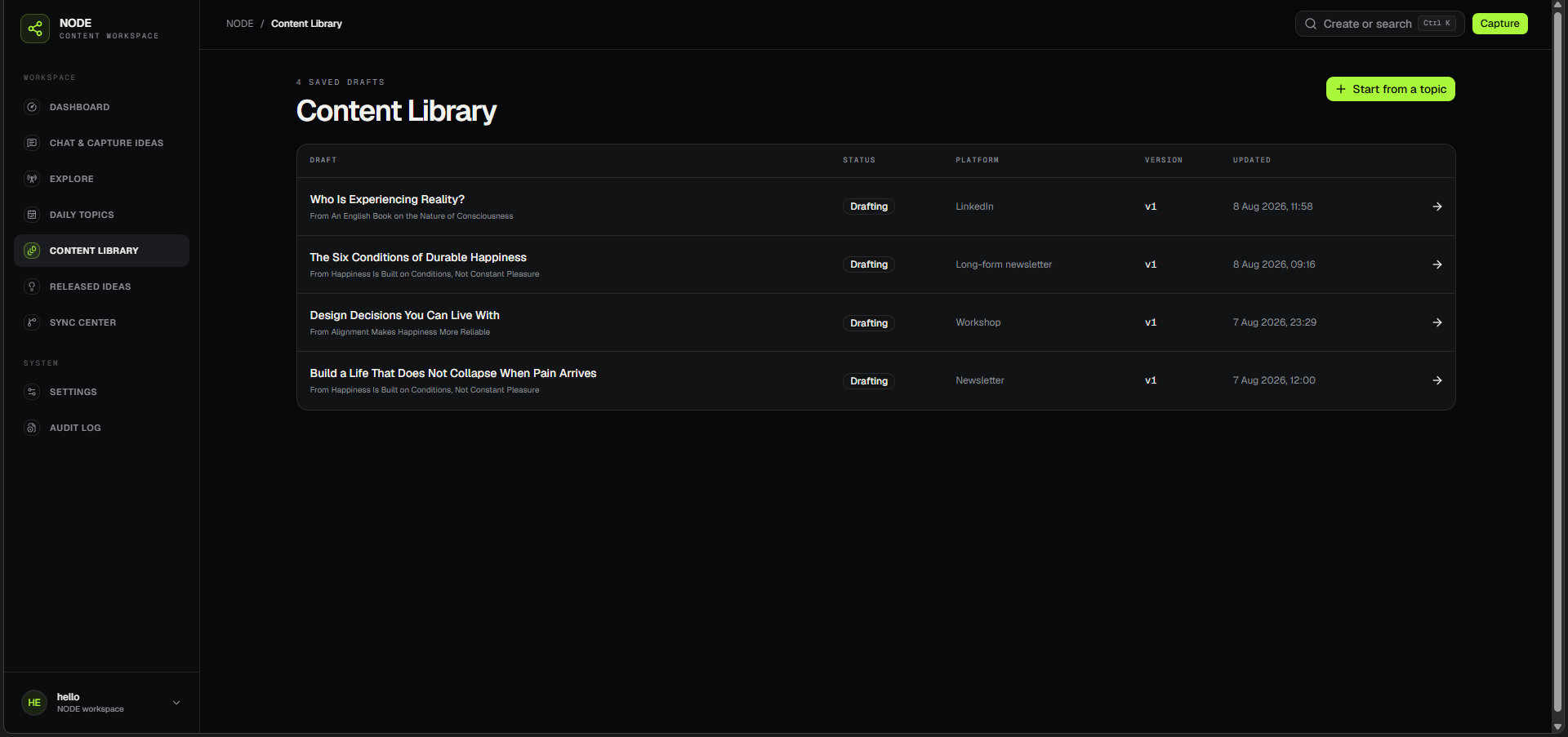Image resolution: width=1568 pixels, height=737 pixels.
Task: Click the Long-form newsletter platform cell
Action: click(x=1004, y=264)
